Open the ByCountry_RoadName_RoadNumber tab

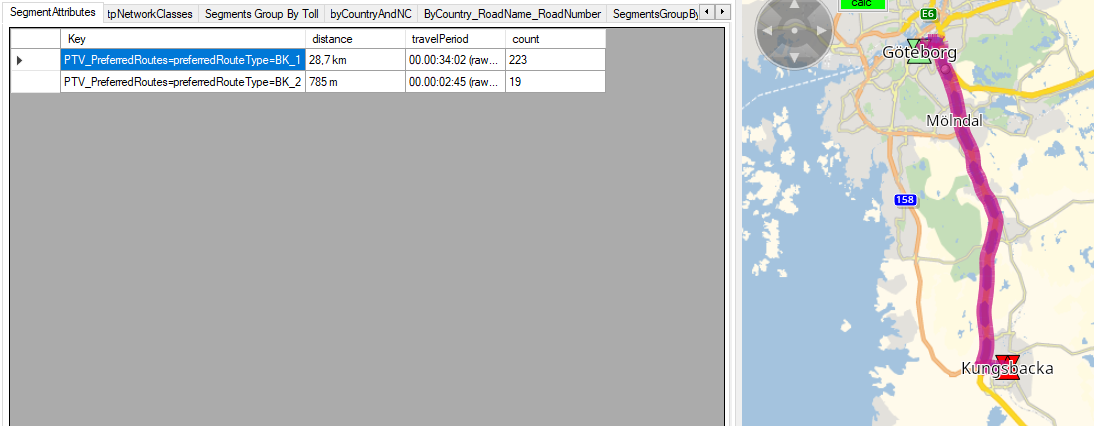512,14
